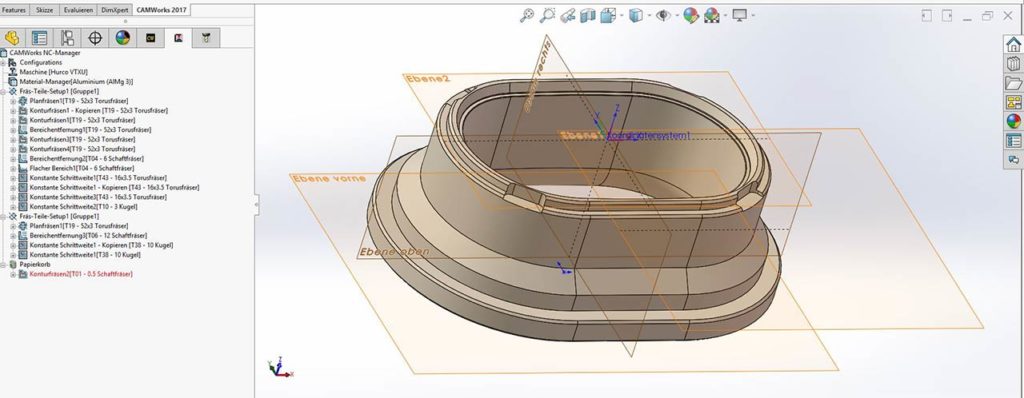Image resolution: width=1024 pixels, height=398 pixels.
Task: Open the FeatureManager design tree tab icon
Action: tap(12, 38)
